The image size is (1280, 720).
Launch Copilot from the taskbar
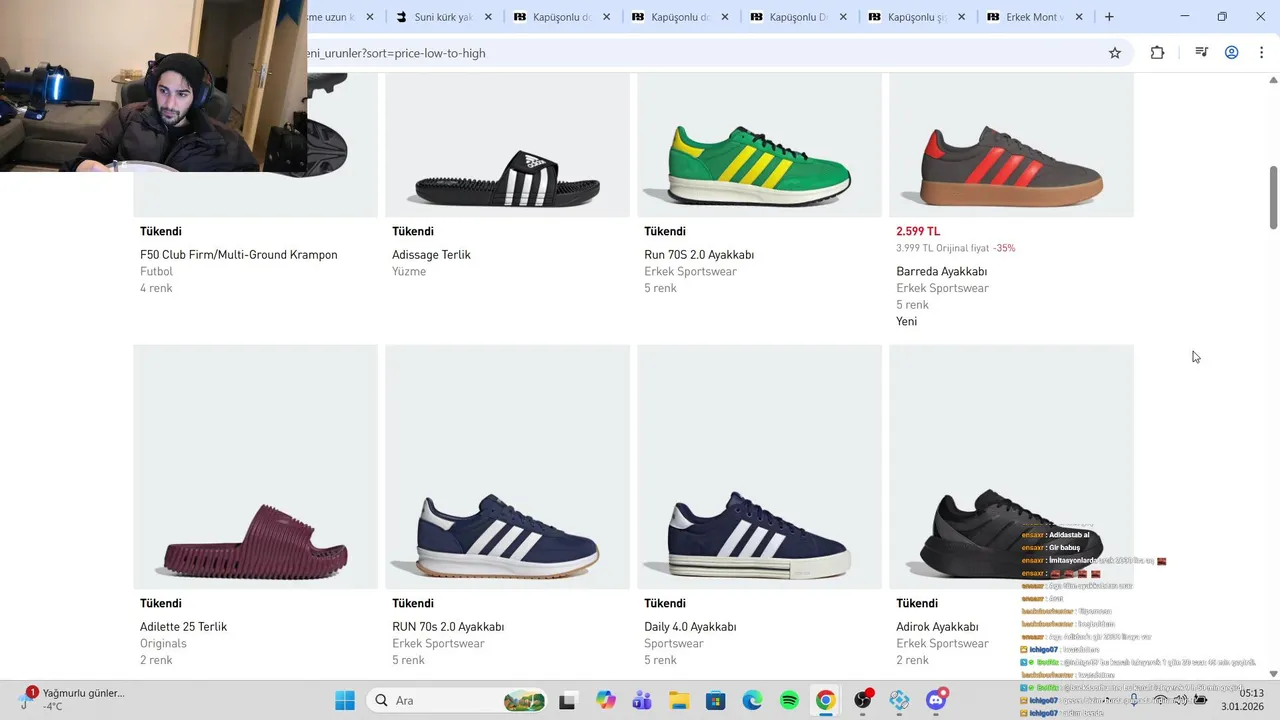pyautogui.click(x=606, y=700)
